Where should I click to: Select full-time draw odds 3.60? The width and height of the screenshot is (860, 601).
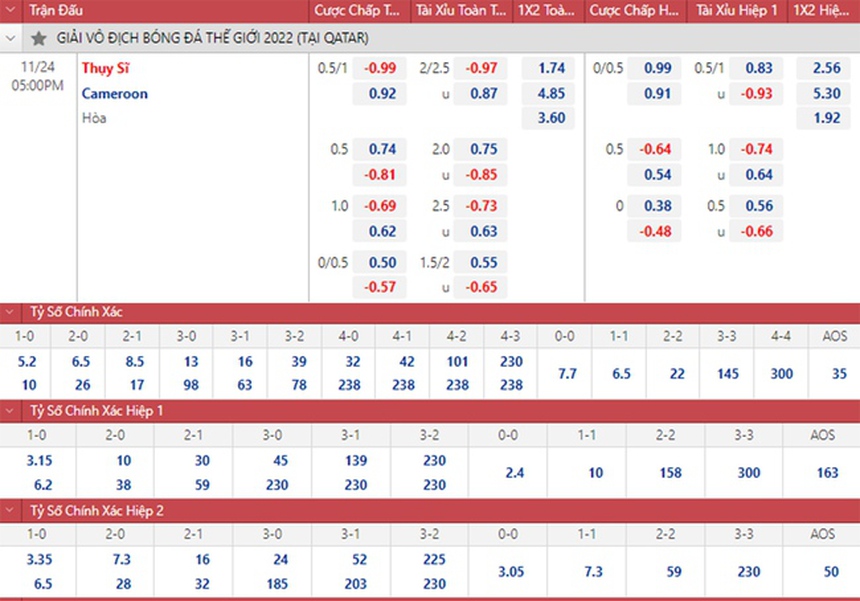point(551,118)
